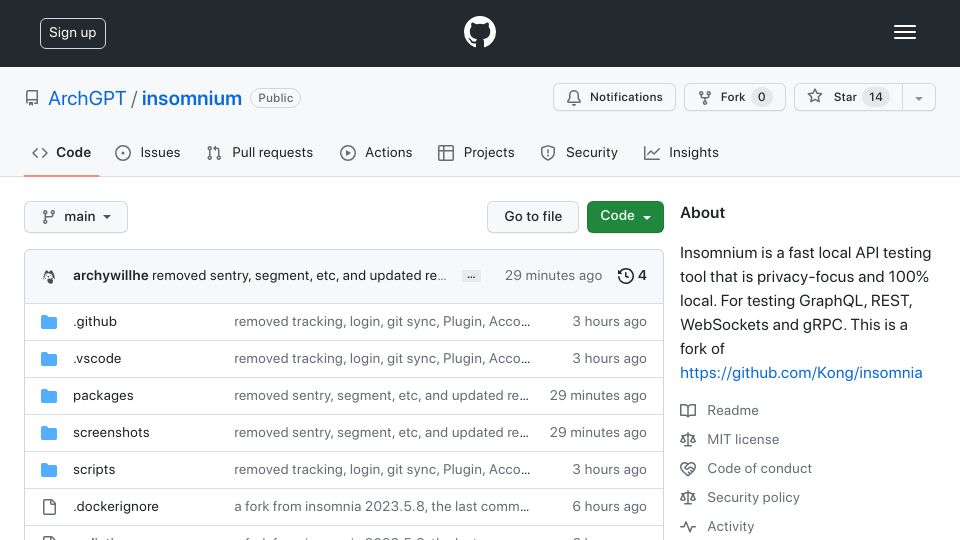Viewport: 960px width, 540px height.
Task: Star the insomnium repository
Action: (x=848, y=97)
